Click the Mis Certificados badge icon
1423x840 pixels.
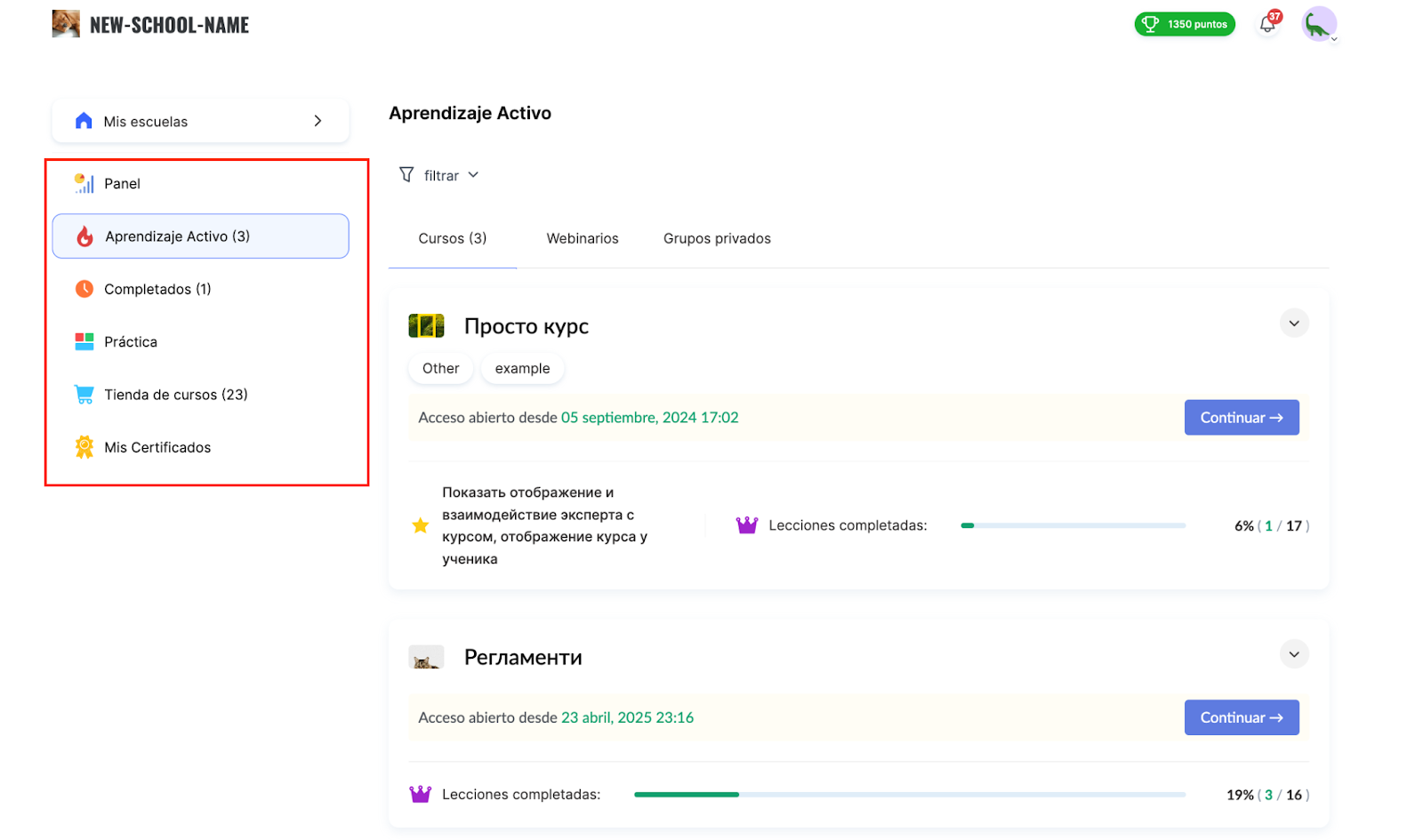click(84, 447)
